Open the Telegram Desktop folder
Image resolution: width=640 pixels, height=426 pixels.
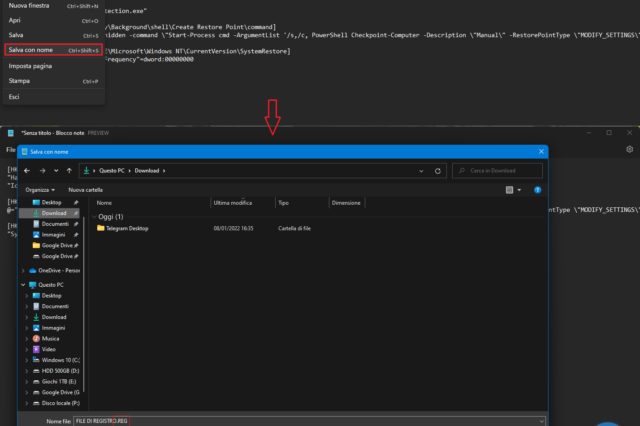click(133, 228)
